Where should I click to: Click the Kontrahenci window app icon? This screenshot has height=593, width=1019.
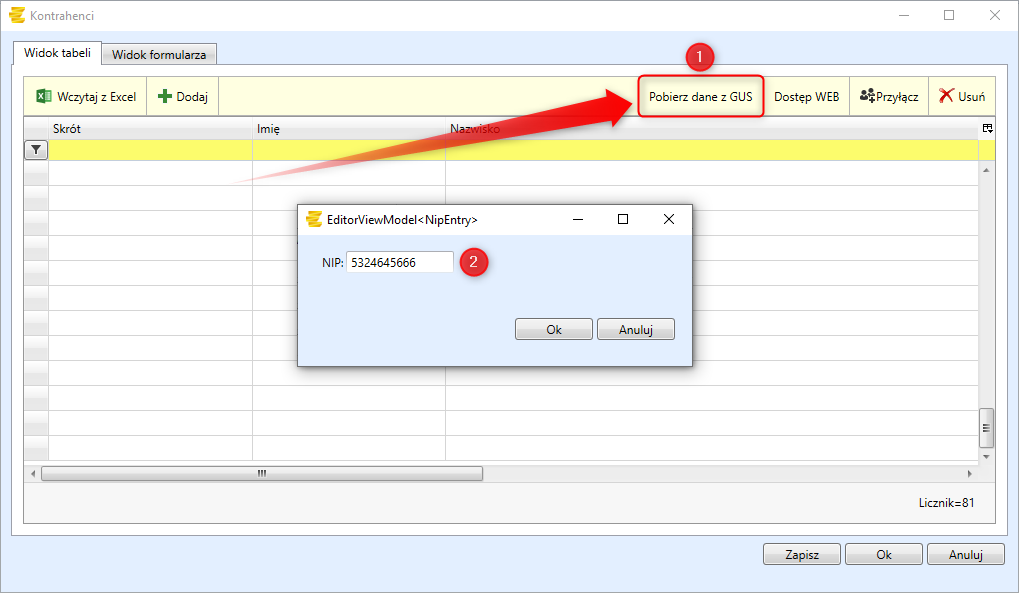pyautogui.click(x=16, y=15)
